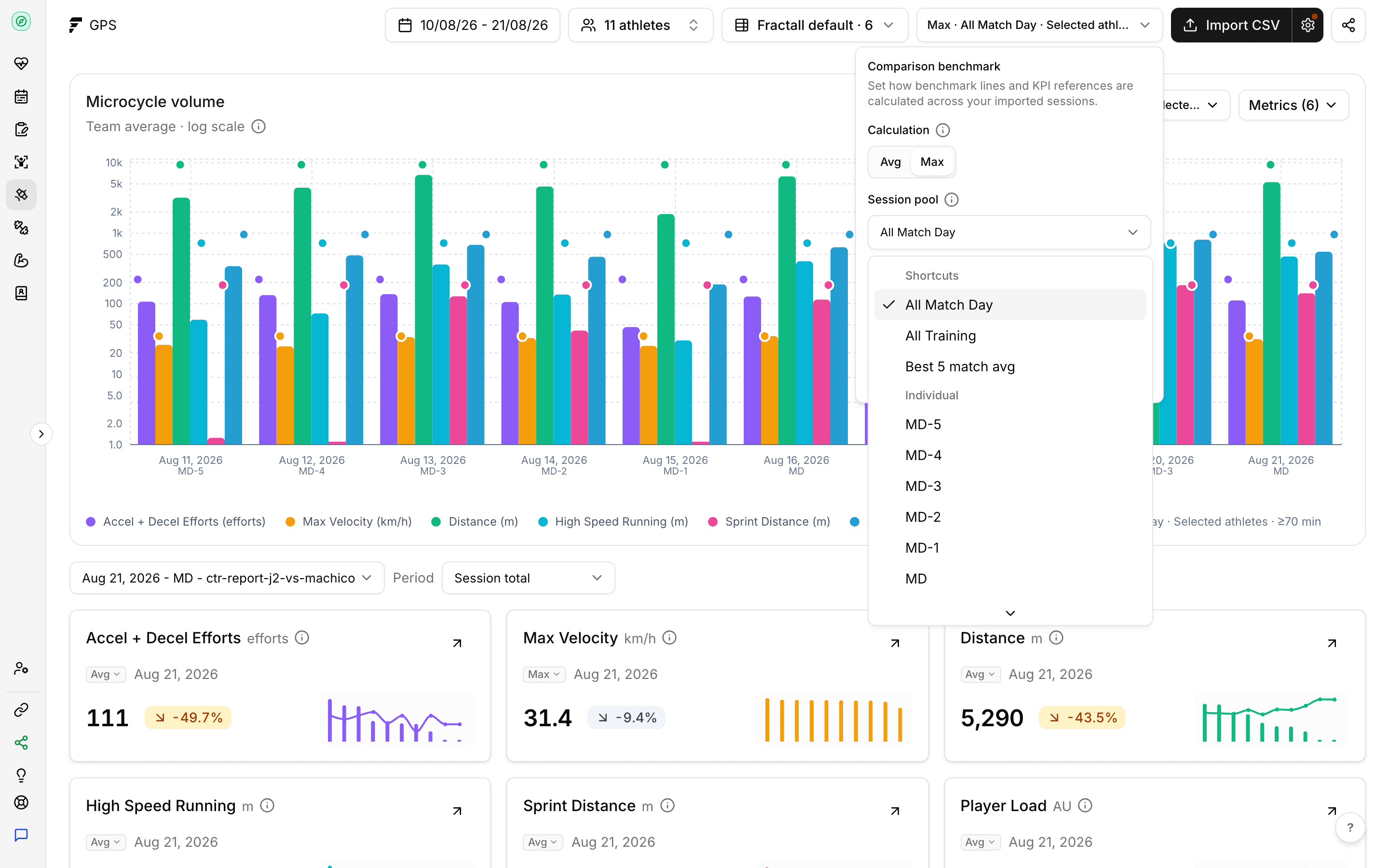Expand the sidebar with the chevron button
The image size is (1389, 868).
pos(41,434)
